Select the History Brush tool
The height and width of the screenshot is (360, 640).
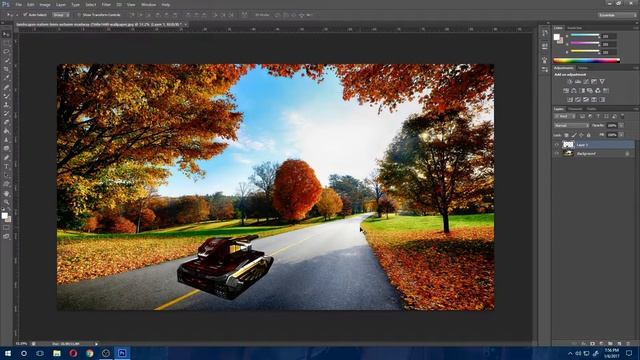6,113
